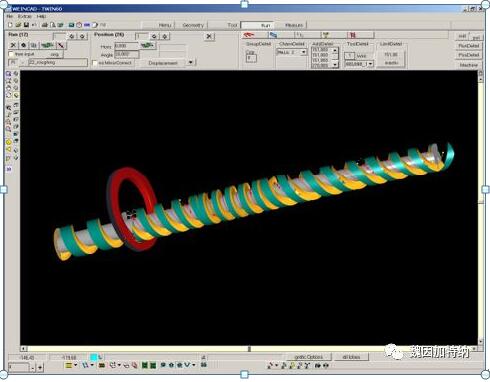The image size is (490, 382).
Task: Switch to the Geometry tab
Action: 193,25
